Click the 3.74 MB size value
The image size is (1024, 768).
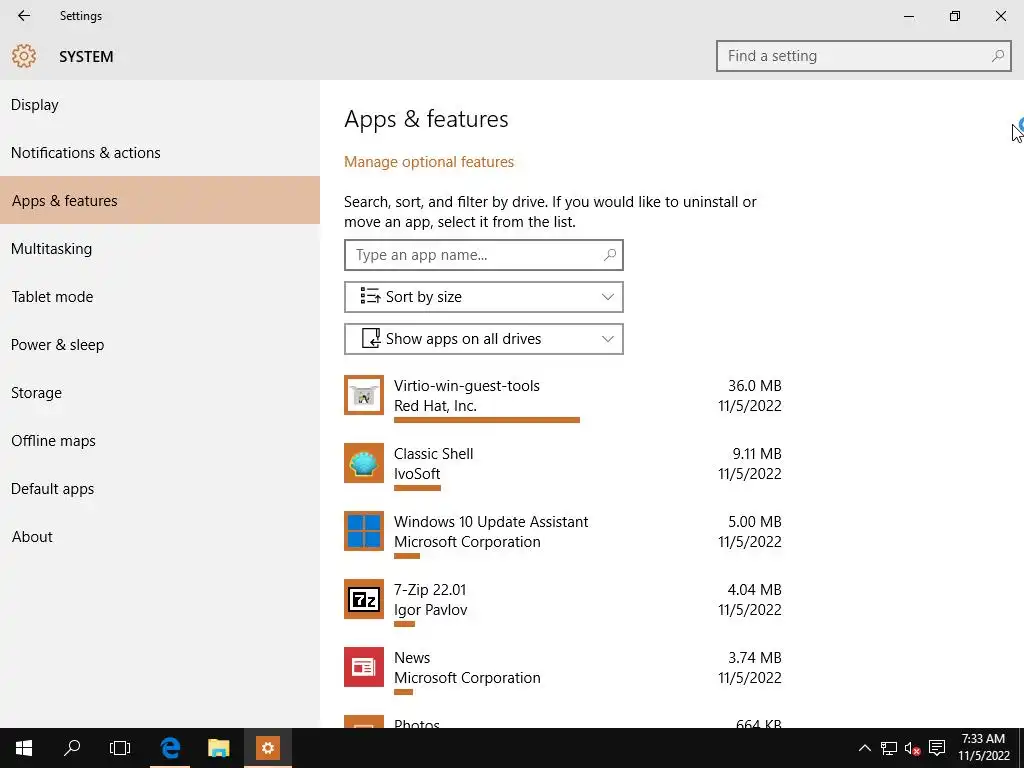click(x=755, y=658)
